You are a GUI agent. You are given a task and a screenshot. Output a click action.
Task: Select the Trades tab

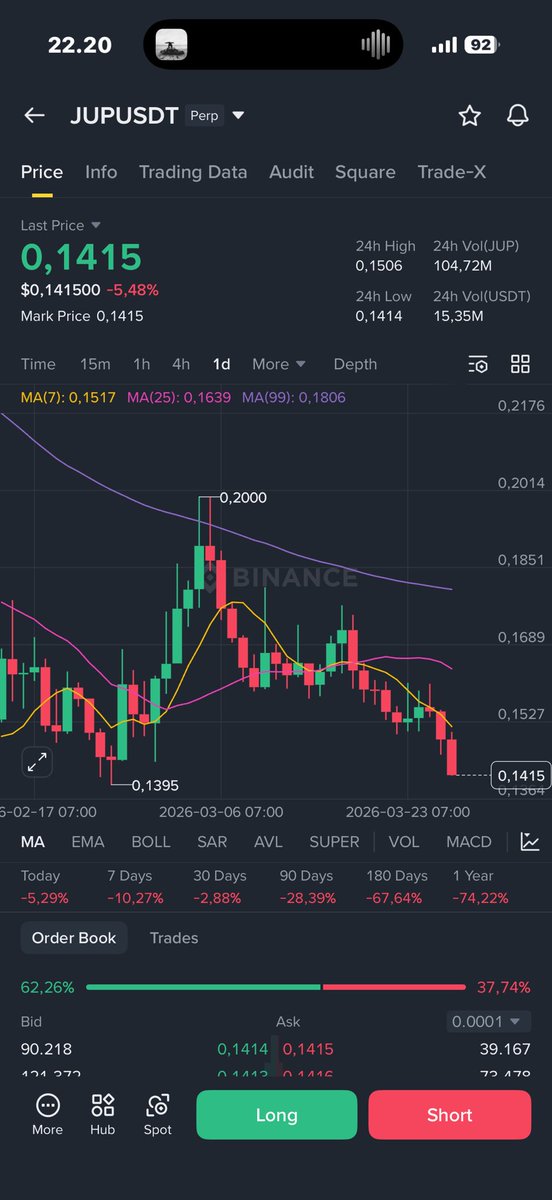[174, 938]
